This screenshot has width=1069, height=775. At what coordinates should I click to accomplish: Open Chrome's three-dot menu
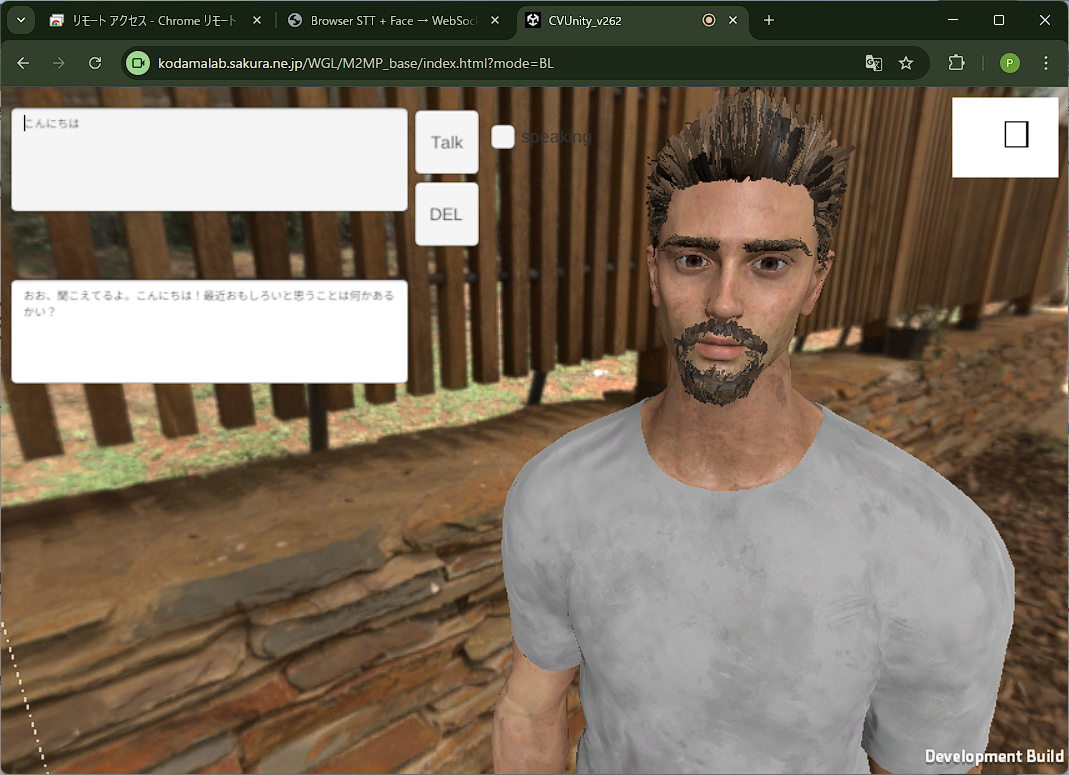(x=1046, y=63)
